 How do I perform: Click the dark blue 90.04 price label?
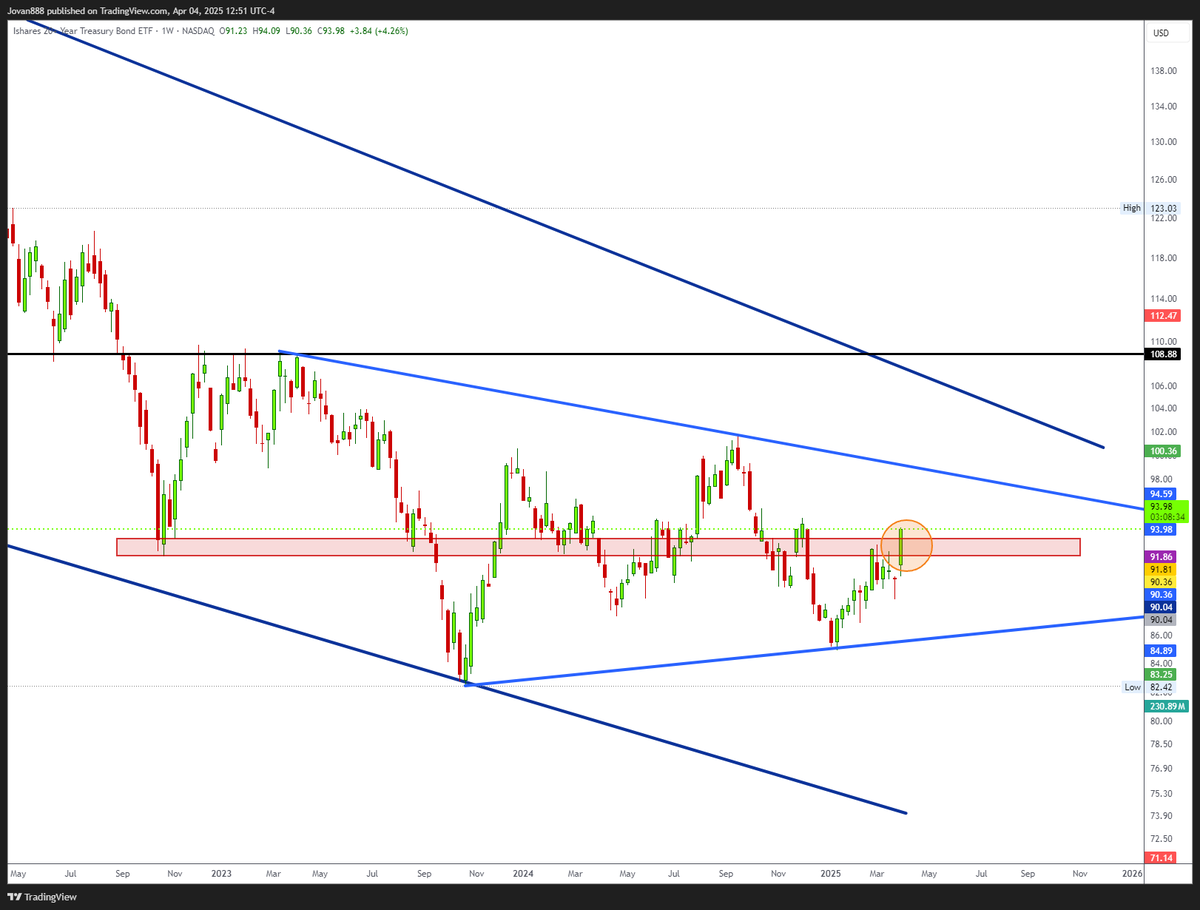pyautogui.click(x=1160, y=607)
